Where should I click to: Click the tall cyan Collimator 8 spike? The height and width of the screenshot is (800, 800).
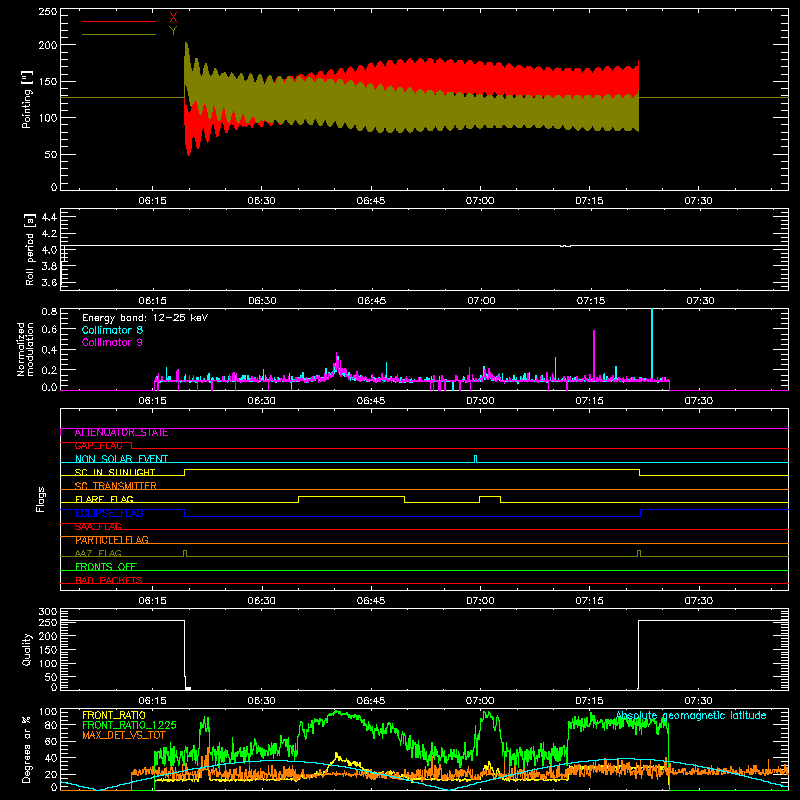(x=652, y=343)
